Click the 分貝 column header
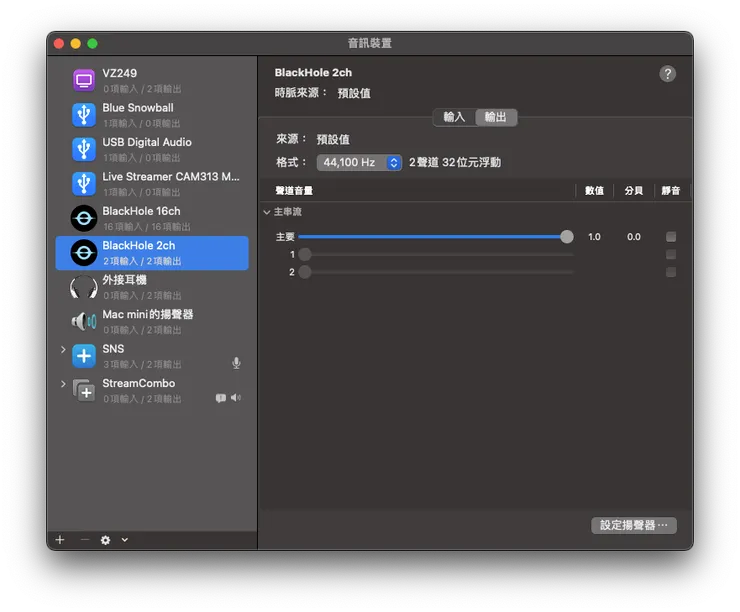Screen dimensions: 740x612 [x=633, y=191]
